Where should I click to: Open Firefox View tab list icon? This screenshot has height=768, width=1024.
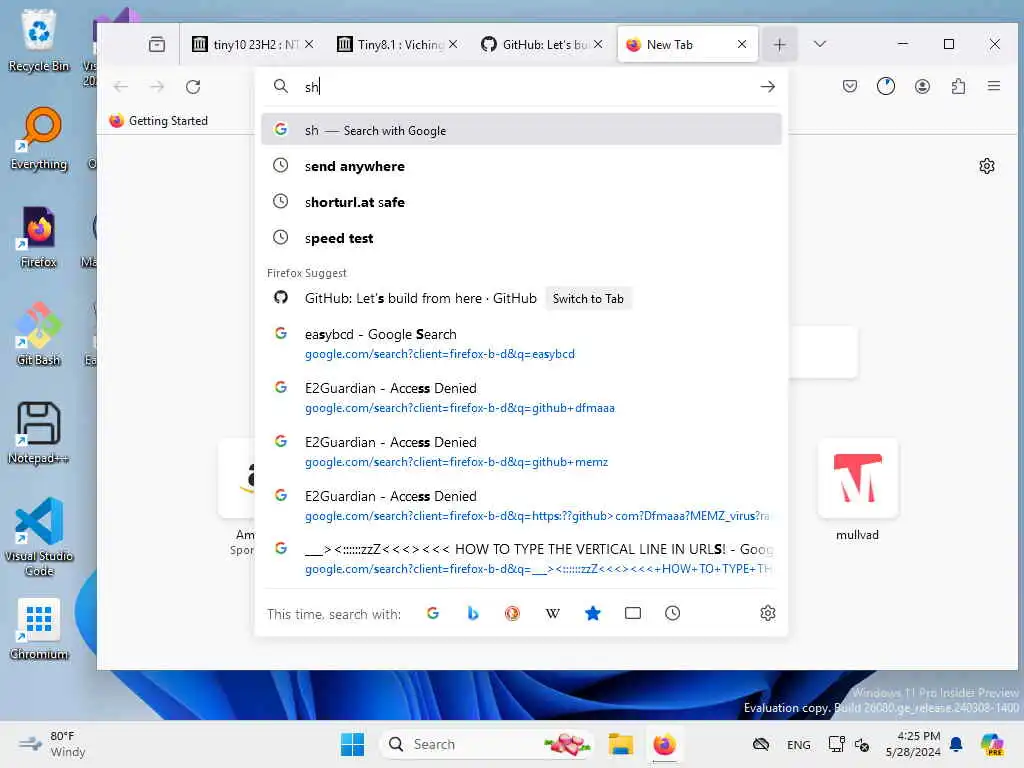pyautogui.click(x=157, y=44)
